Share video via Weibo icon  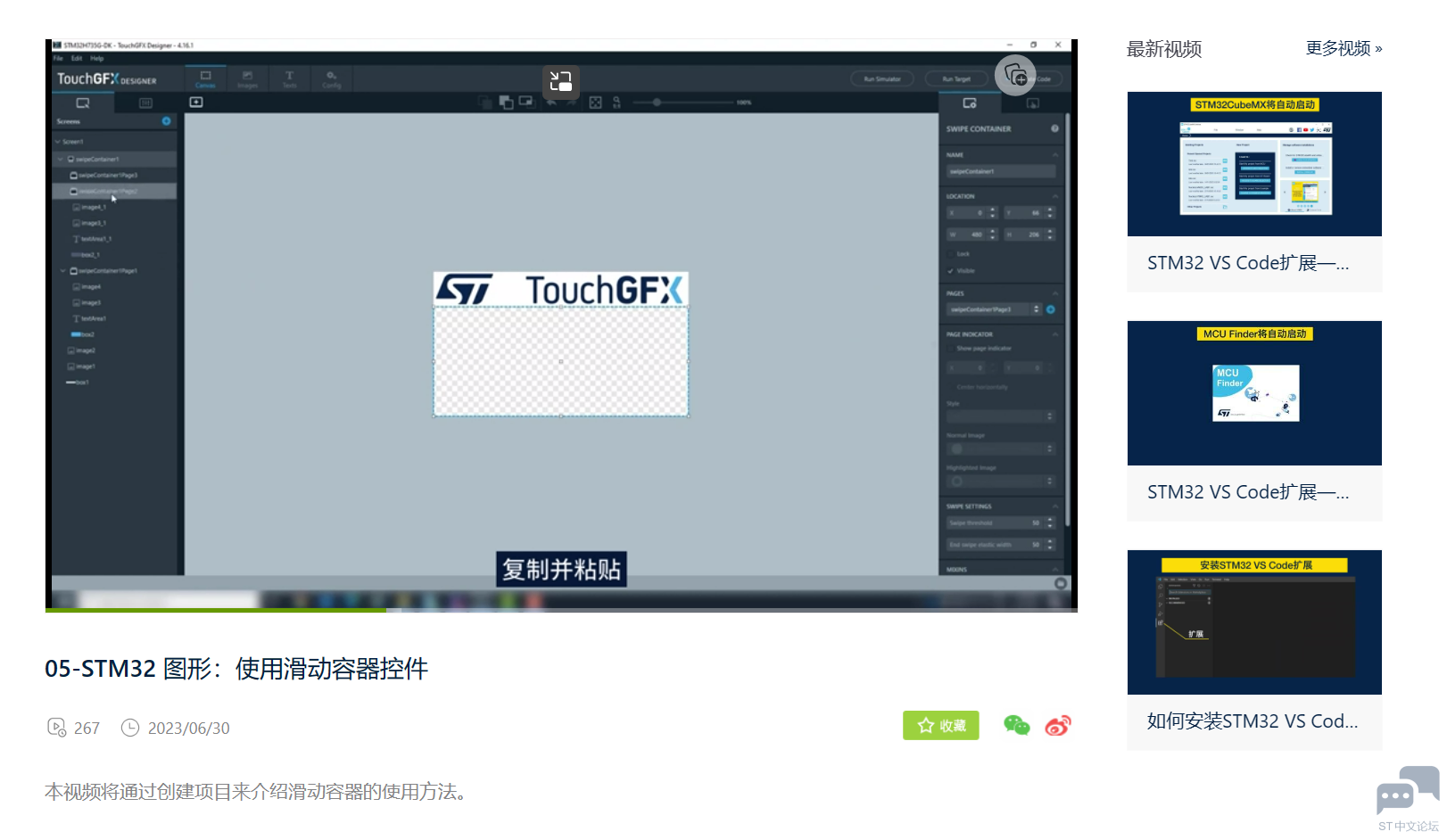click(1058, 726)
